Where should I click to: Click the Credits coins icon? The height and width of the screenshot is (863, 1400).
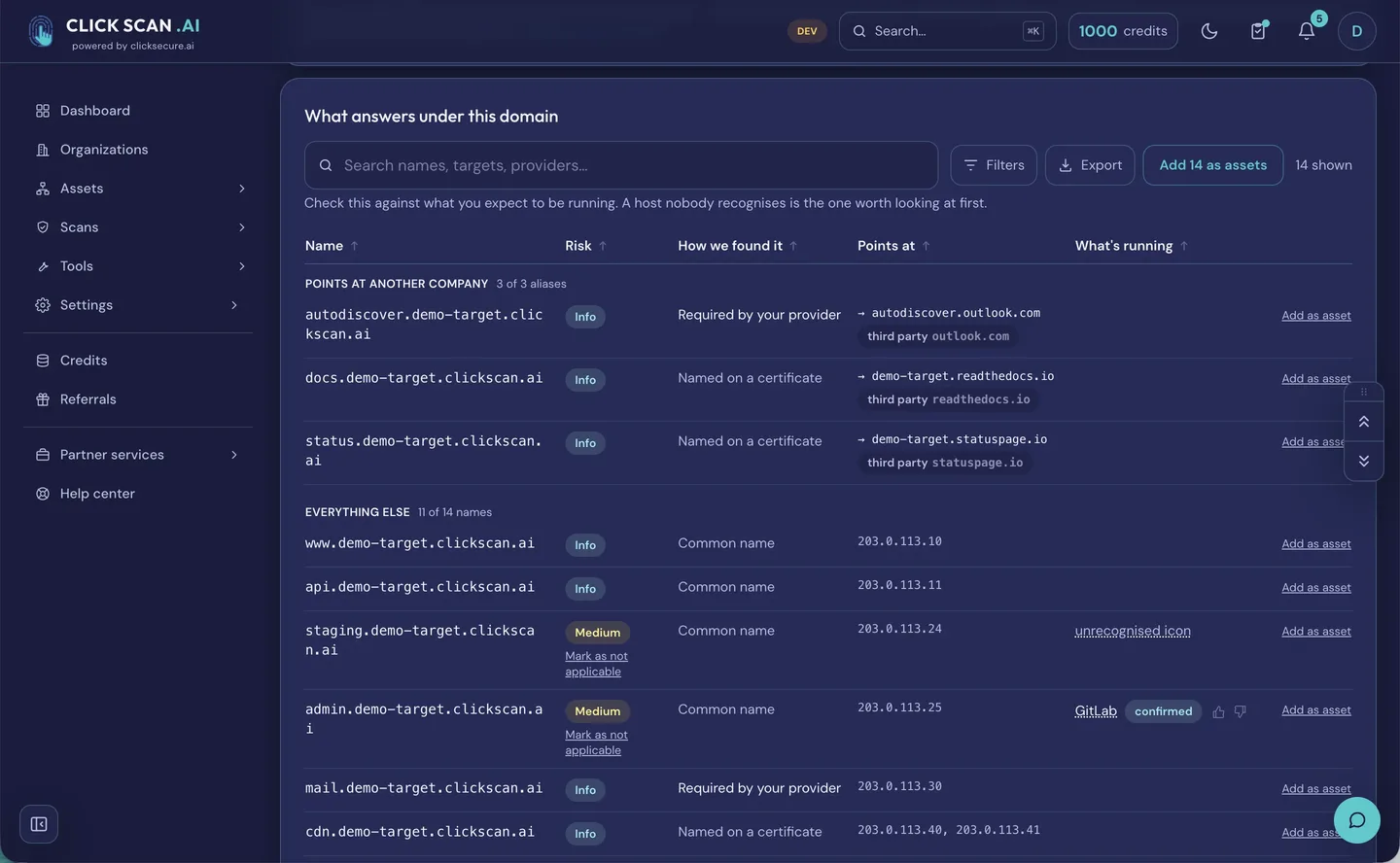[43, 361]
